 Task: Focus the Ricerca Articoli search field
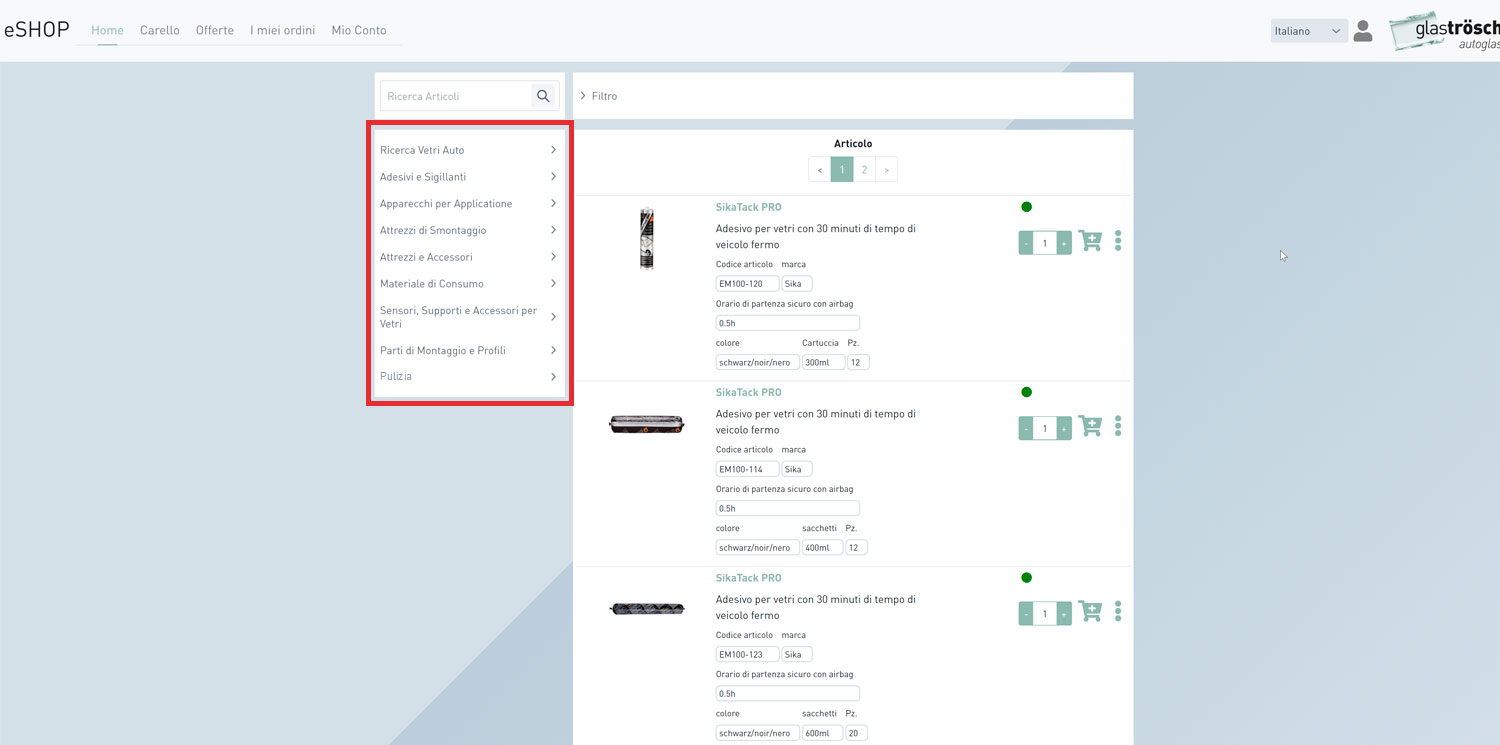click(456, 96)
